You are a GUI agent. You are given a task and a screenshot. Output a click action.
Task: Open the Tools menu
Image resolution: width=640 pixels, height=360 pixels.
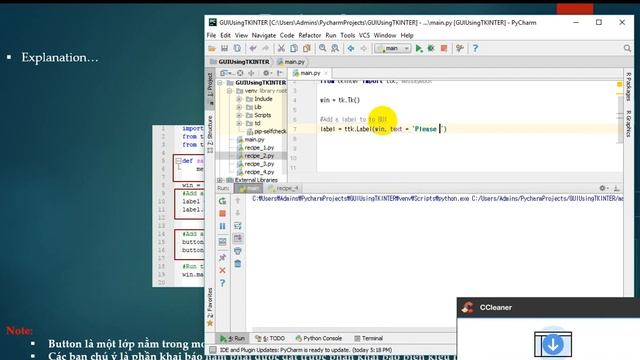click(x=348, y=36)
